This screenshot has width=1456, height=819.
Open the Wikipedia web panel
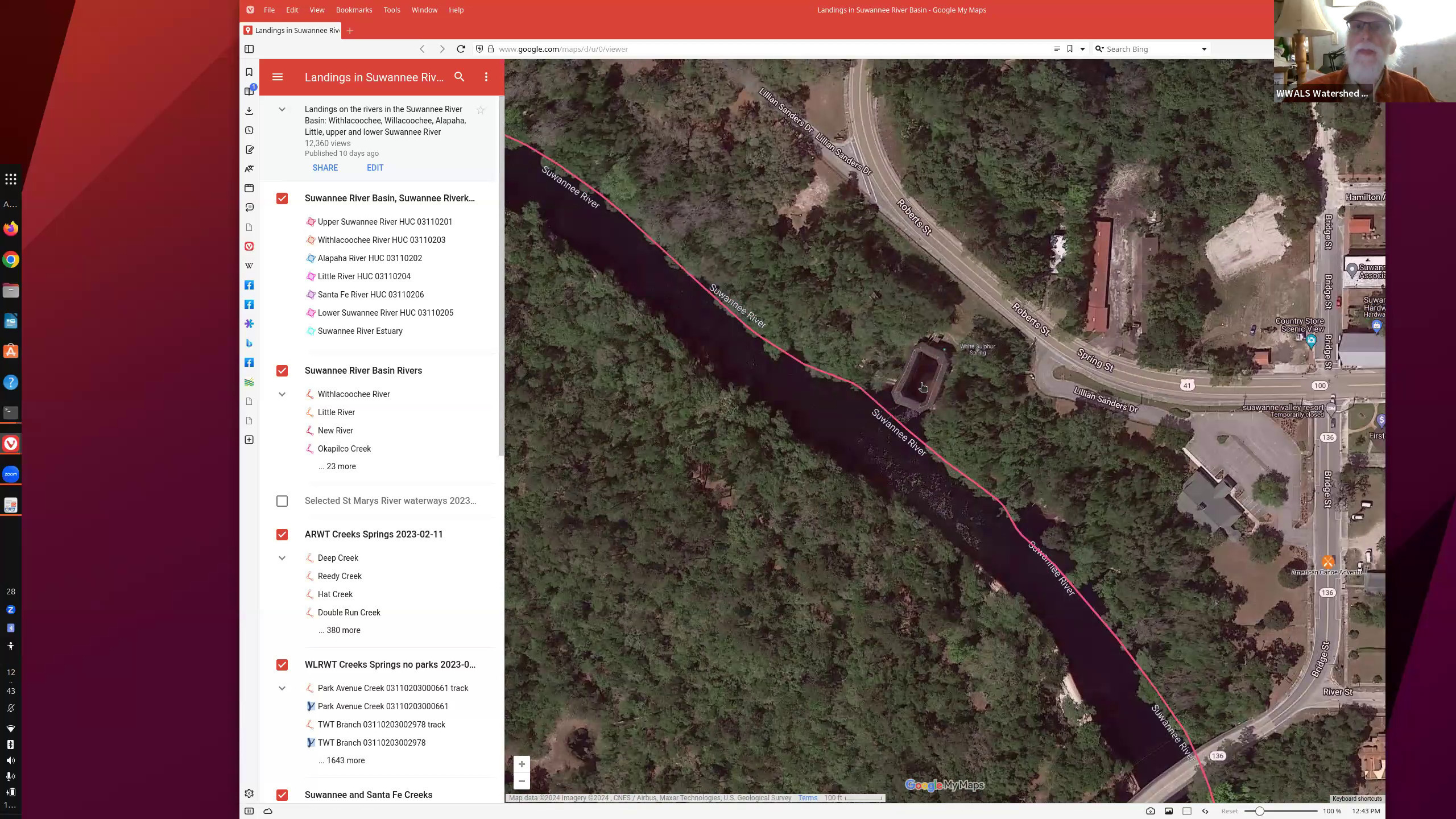pyautogui.click(x=249, y=266)
